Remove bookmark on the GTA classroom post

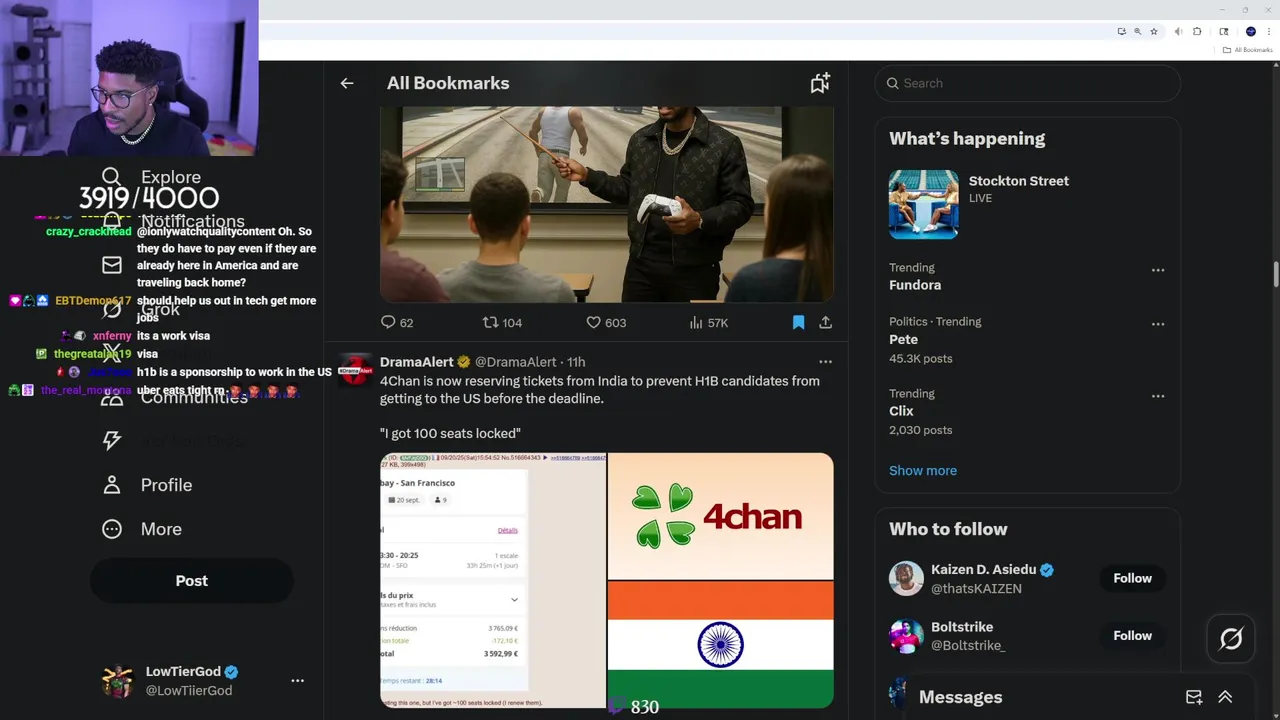point(798,322)
